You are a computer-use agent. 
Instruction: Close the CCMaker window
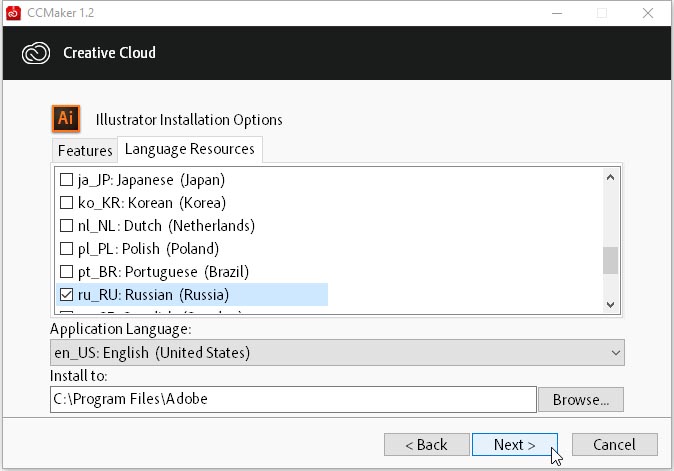[x=648, y=13]
